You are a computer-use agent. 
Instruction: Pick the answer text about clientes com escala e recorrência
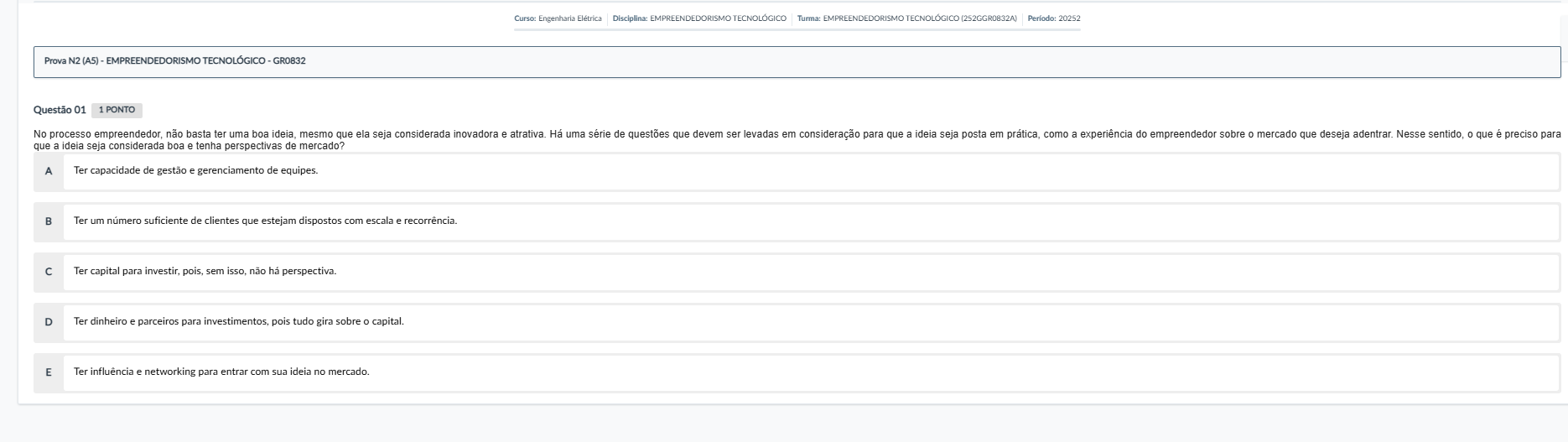click(265, 221)
